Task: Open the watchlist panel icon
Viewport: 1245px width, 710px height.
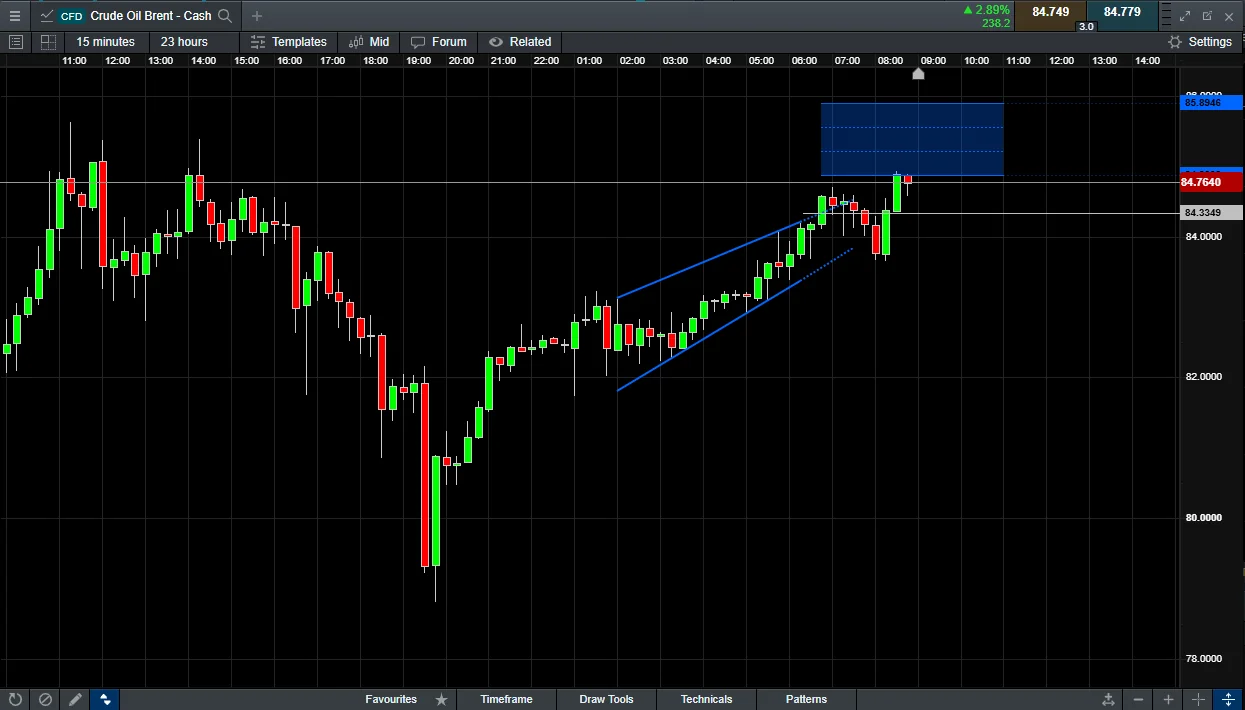Action: coord(16,41)
